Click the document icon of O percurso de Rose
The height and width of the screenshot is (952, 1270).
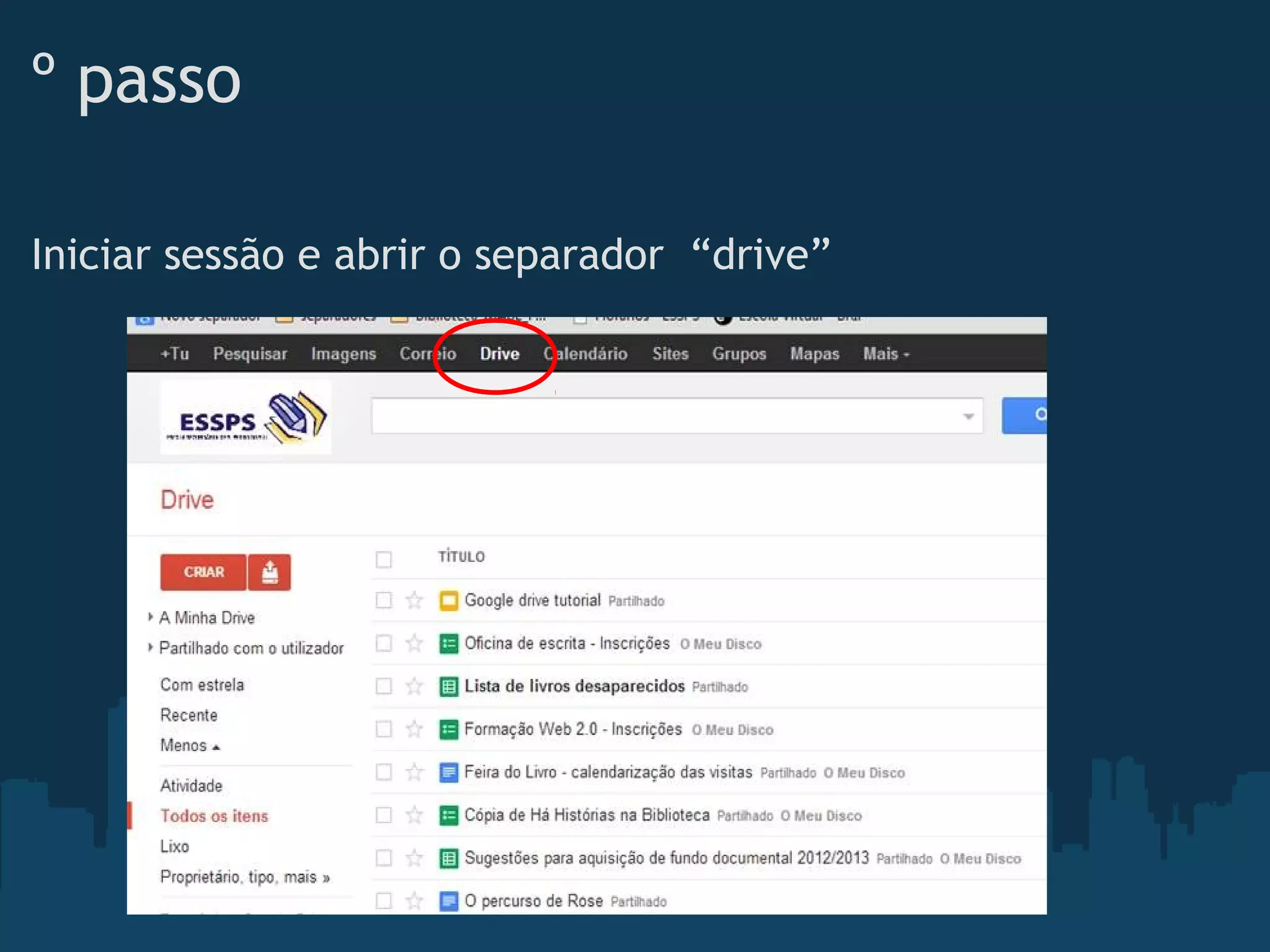(448, 901)
